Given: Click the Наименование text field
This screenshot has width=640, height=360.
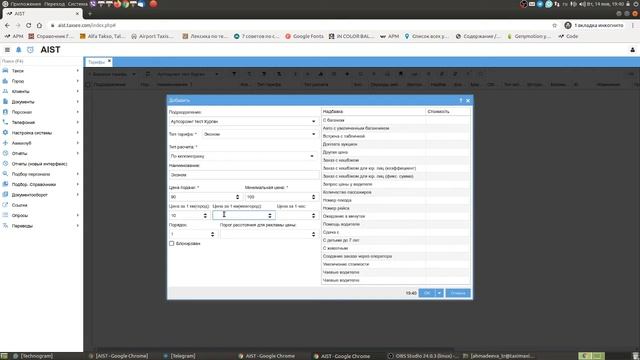Looking at the screenshot, I should point(244,175).
